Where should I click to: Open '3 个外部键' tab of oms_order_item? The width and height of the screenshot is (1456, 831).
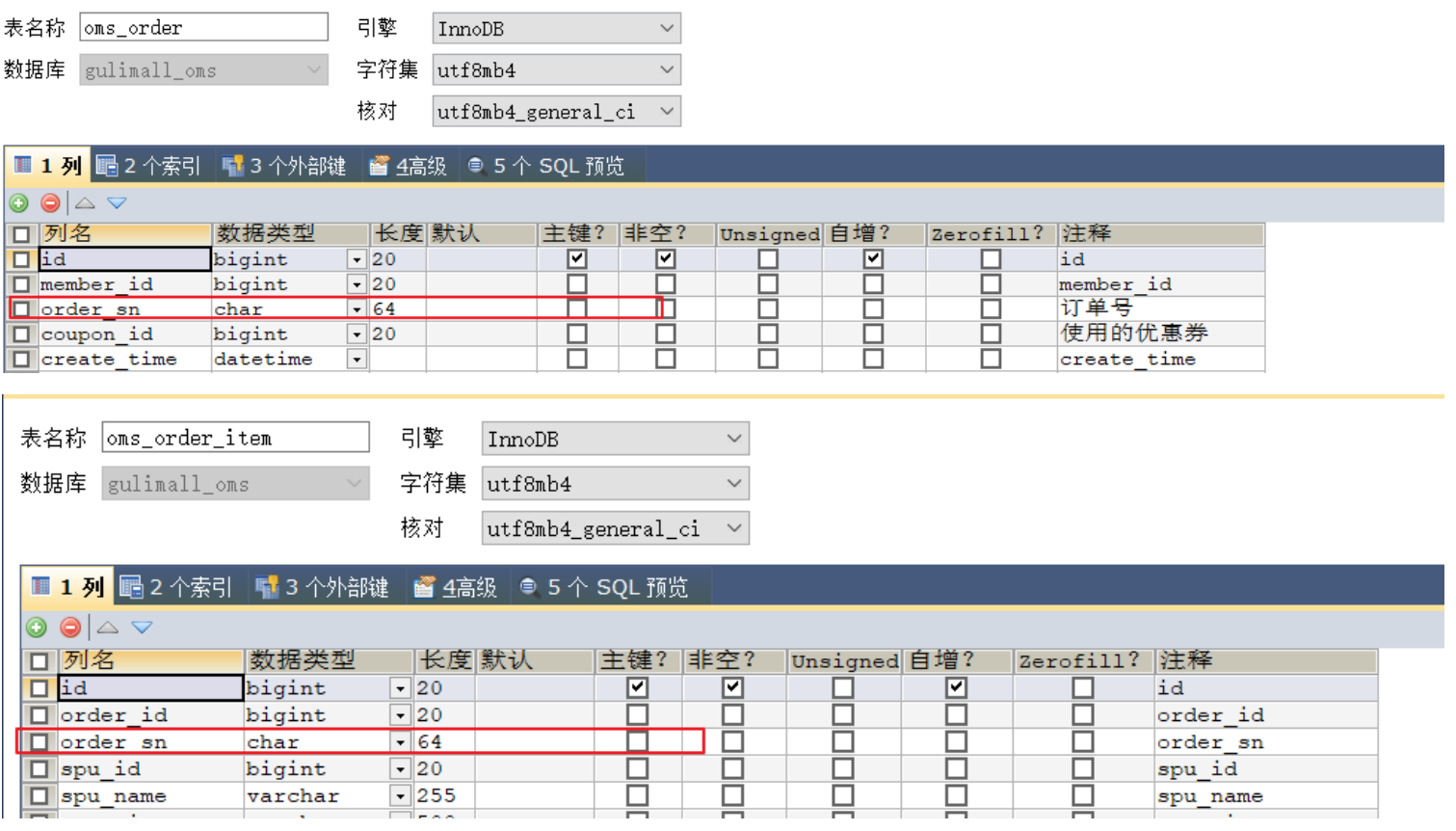322,587
